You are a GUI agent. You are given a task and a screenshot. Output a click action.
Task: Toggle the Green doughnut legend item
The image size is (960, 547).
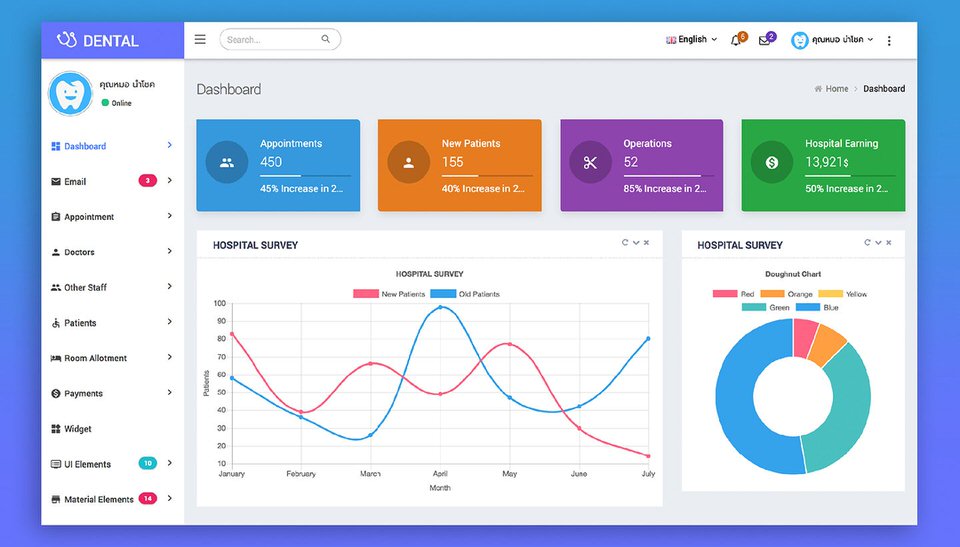click(x=766, y=308)
